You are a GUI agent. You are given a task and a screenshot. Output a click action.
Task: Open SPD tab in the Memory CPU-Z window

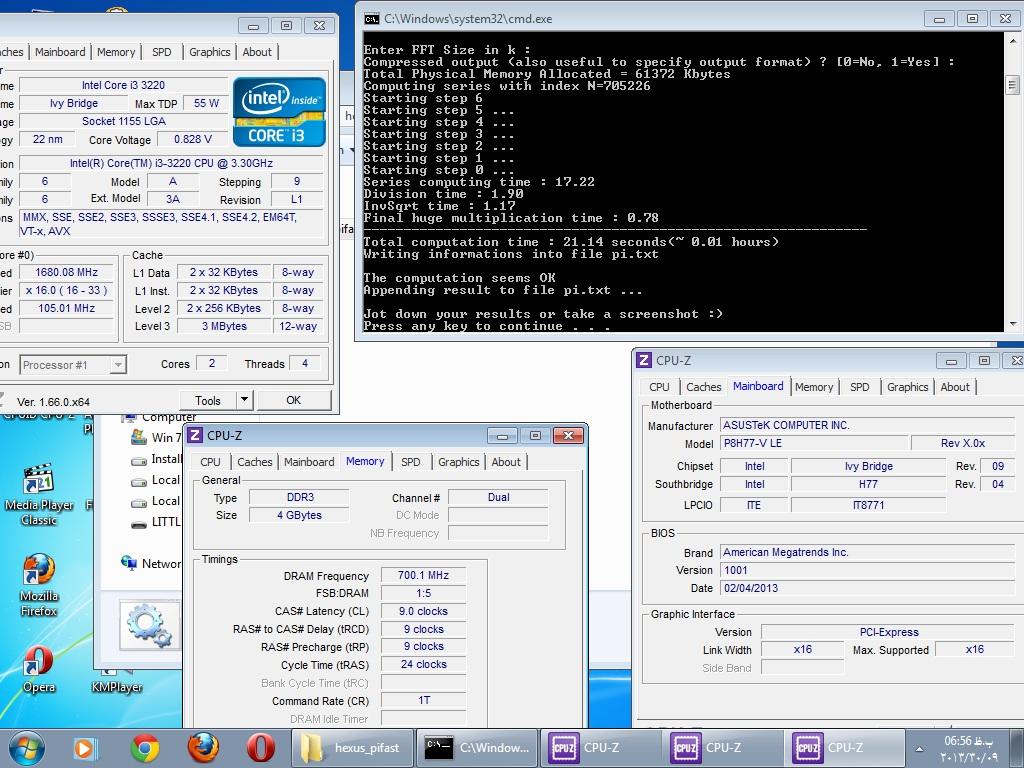pos(410,462)
